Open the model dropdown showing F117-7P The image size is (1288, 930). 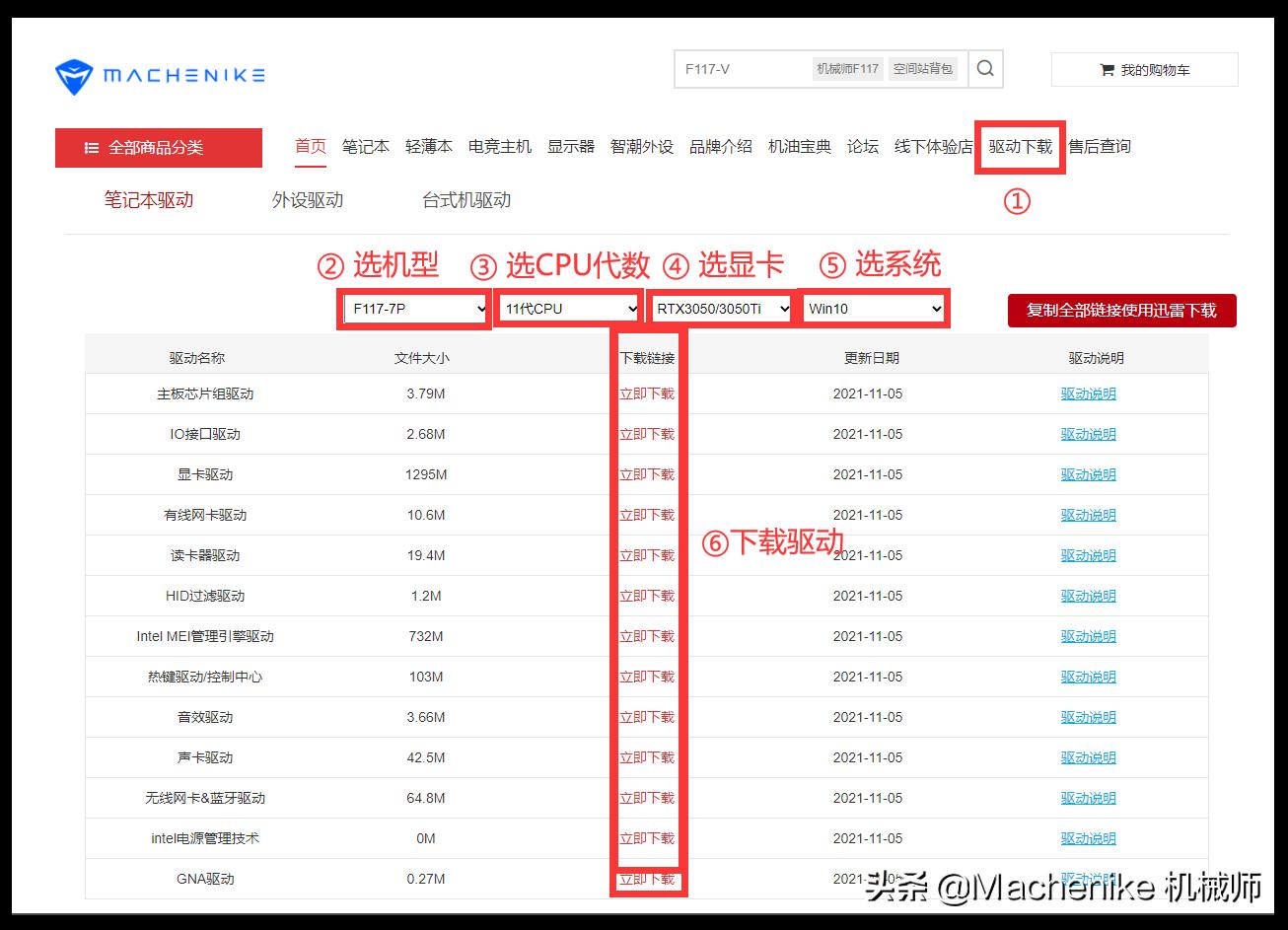coord(413,308)
